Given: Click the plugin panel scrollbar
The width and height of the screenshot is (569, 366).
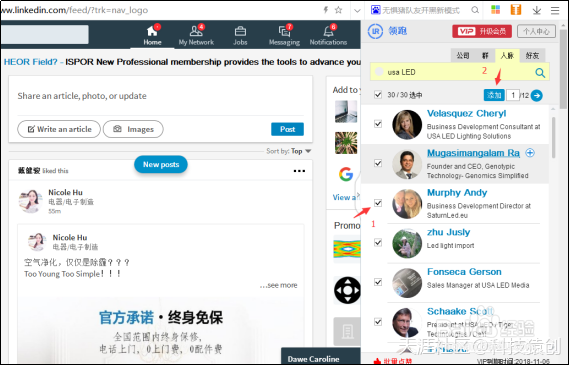Looking at the screenshot, I should coord(563,69).
